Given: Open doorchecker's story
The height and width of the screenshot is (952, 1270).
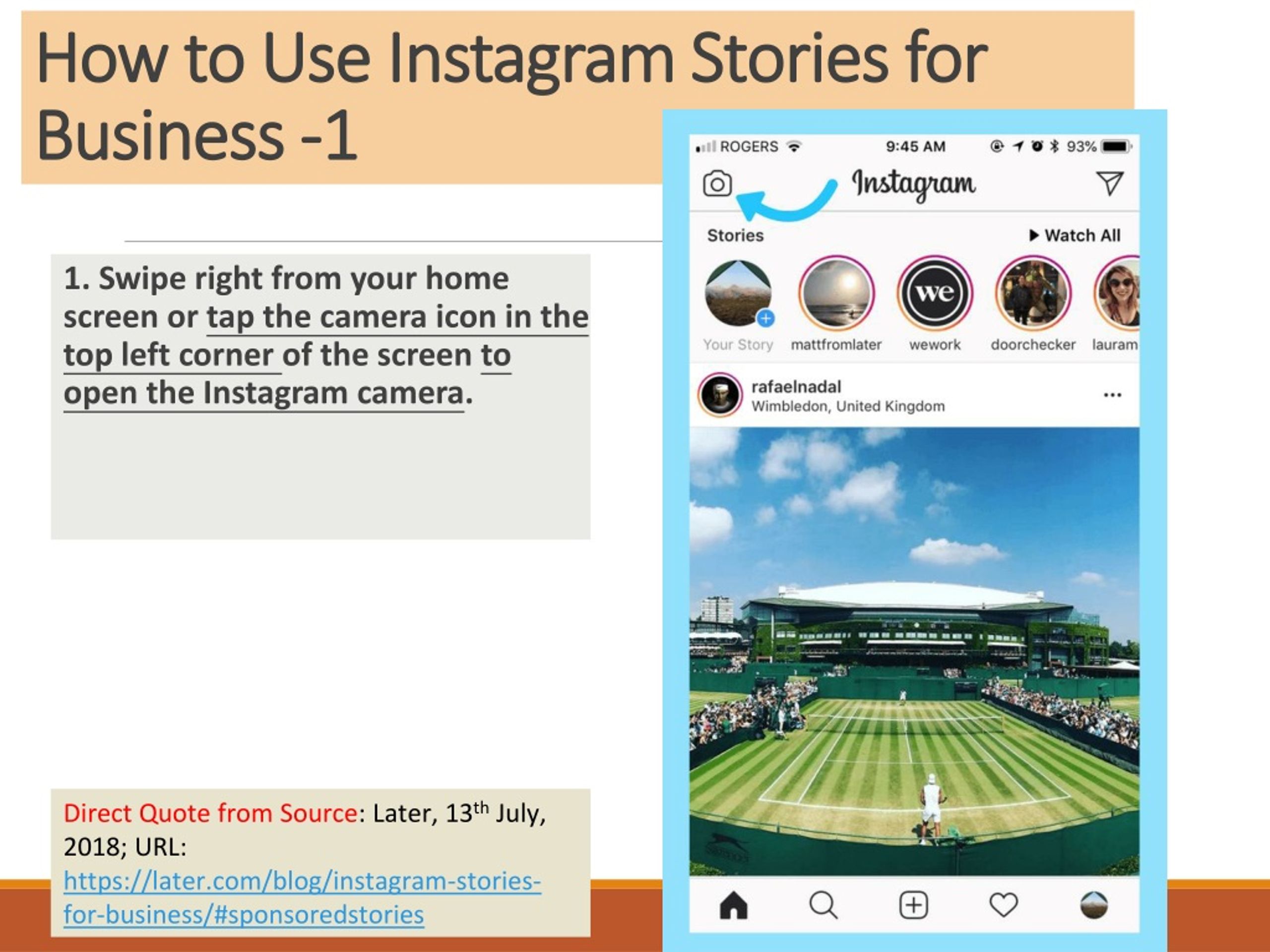Looking at the screenshot, I should [1033, 293].
